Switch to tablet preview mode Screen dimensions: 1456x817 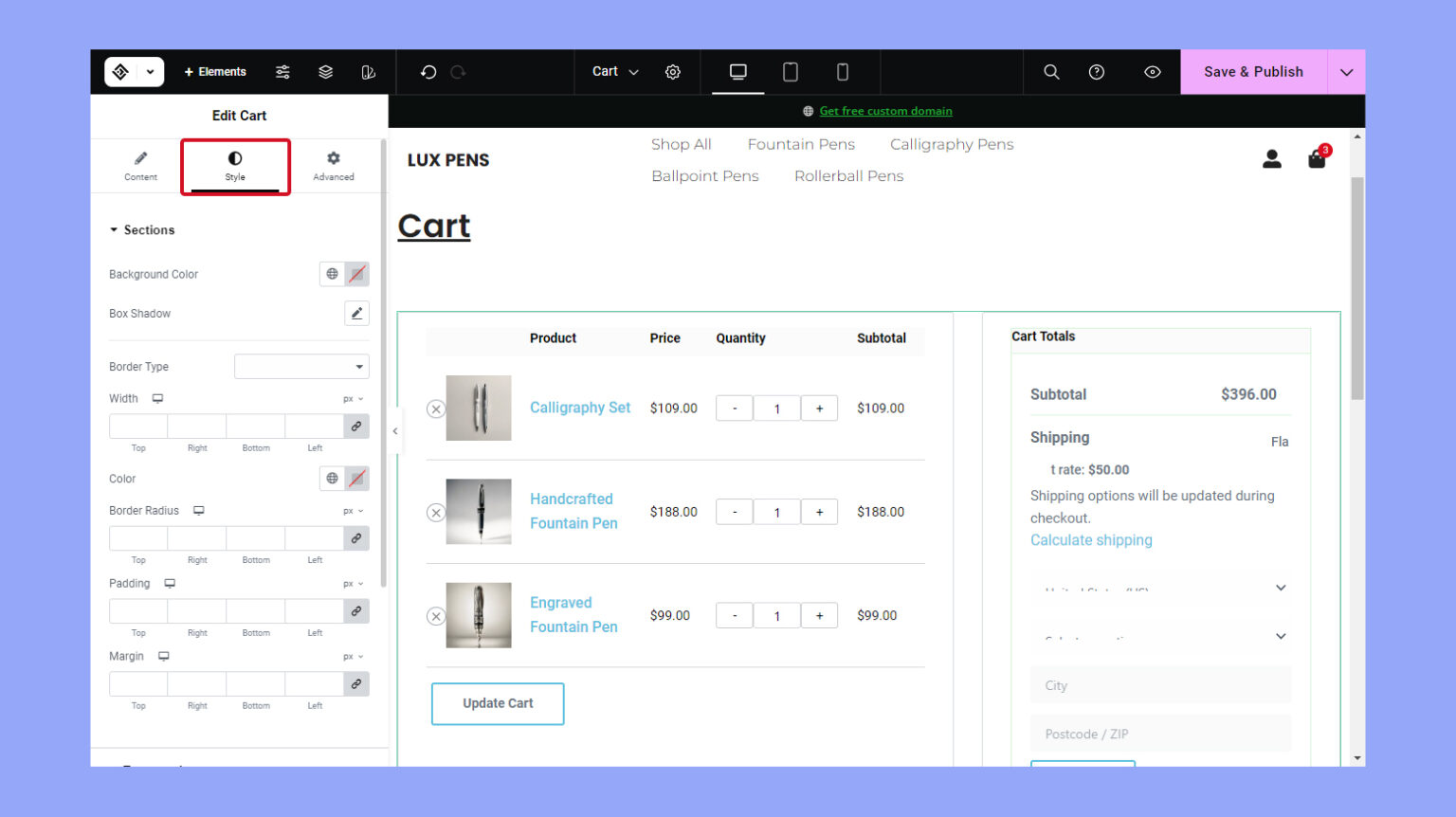click(790, 71)
